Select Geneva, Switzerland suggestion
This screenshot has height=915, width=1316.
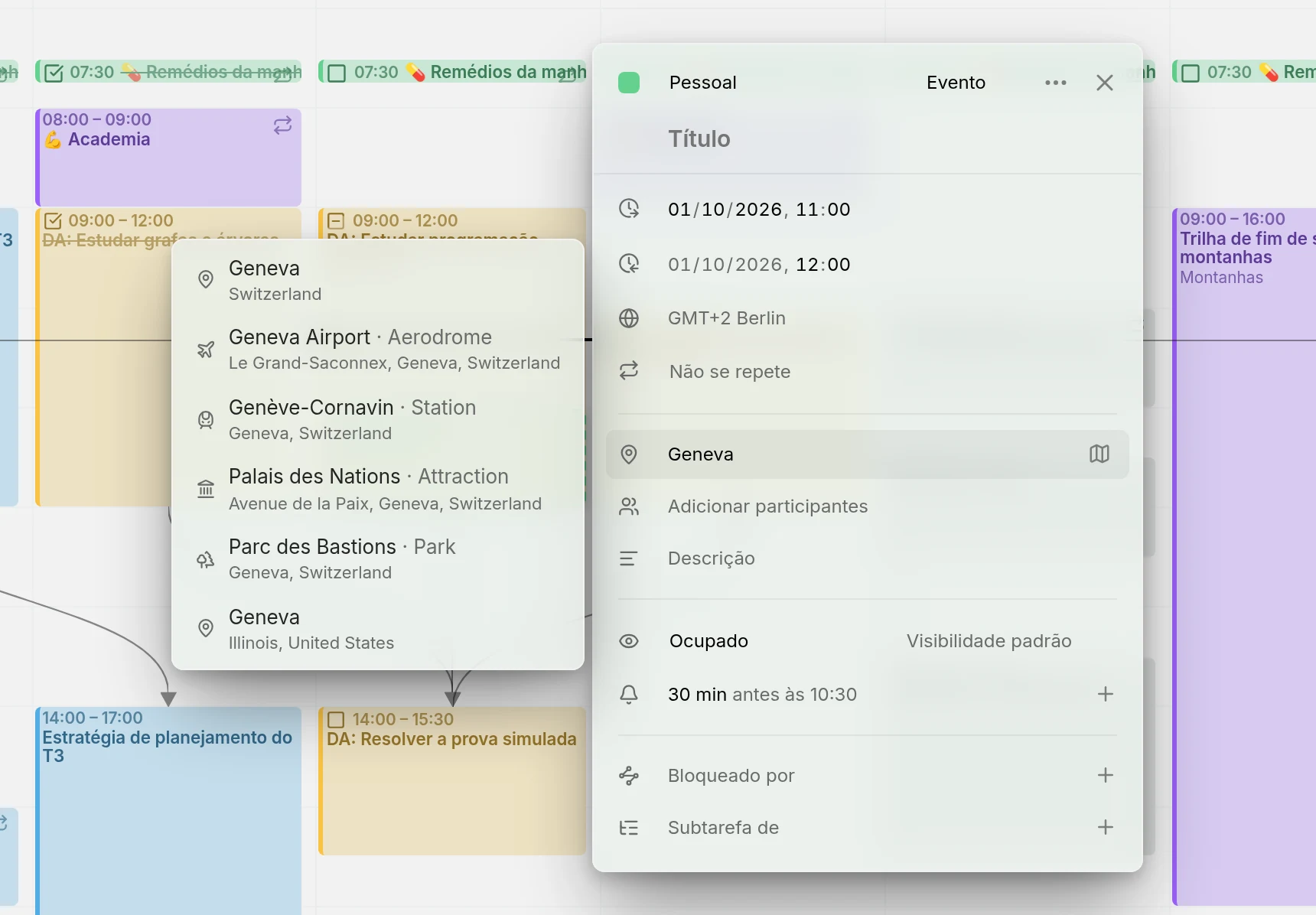pyautogui.click(x=378, y=281)
